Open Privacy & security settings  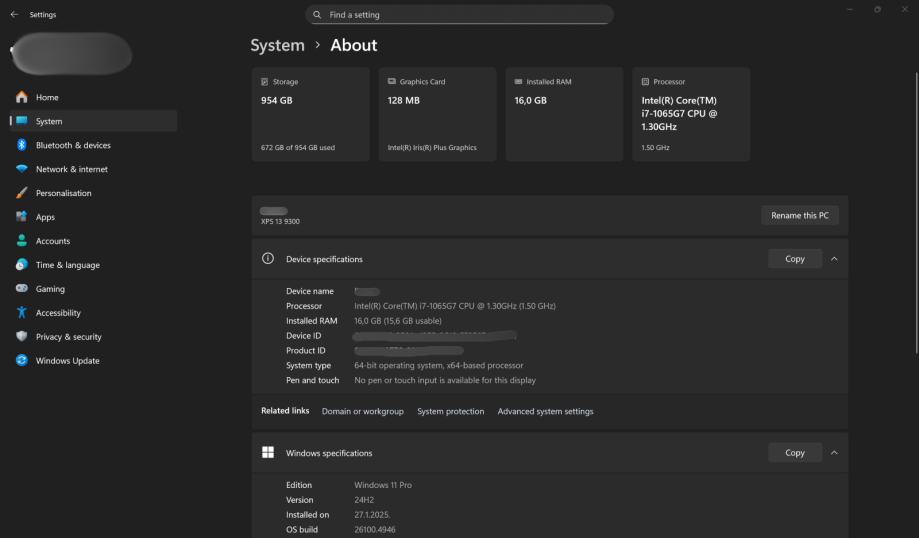point(68,337)
